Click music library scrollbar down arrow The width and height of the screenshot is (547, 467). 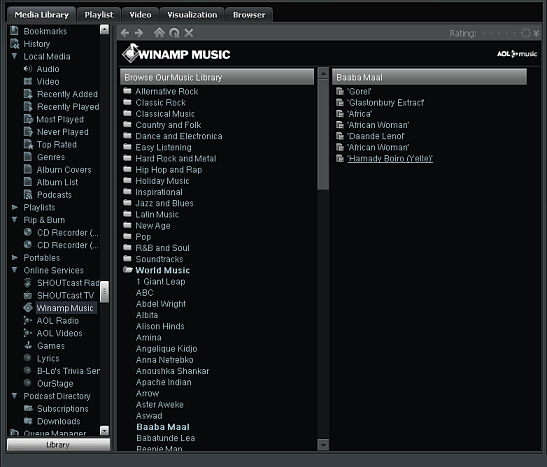[323, 445]
